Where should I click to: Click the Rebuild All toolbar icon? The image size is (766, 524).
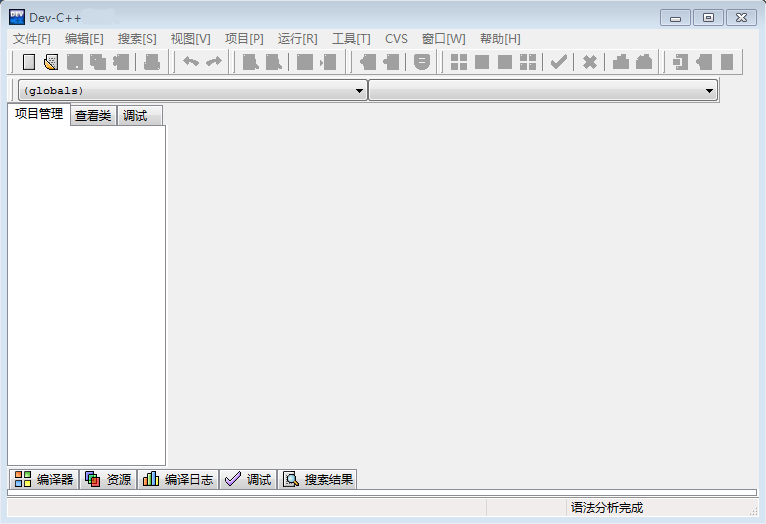point(528,62)
